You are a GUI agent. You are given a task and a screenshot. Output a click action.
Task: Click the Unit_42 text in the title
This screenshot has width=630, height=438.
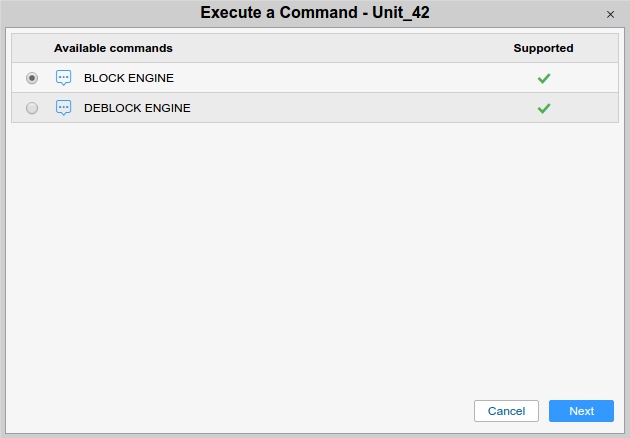397,13
